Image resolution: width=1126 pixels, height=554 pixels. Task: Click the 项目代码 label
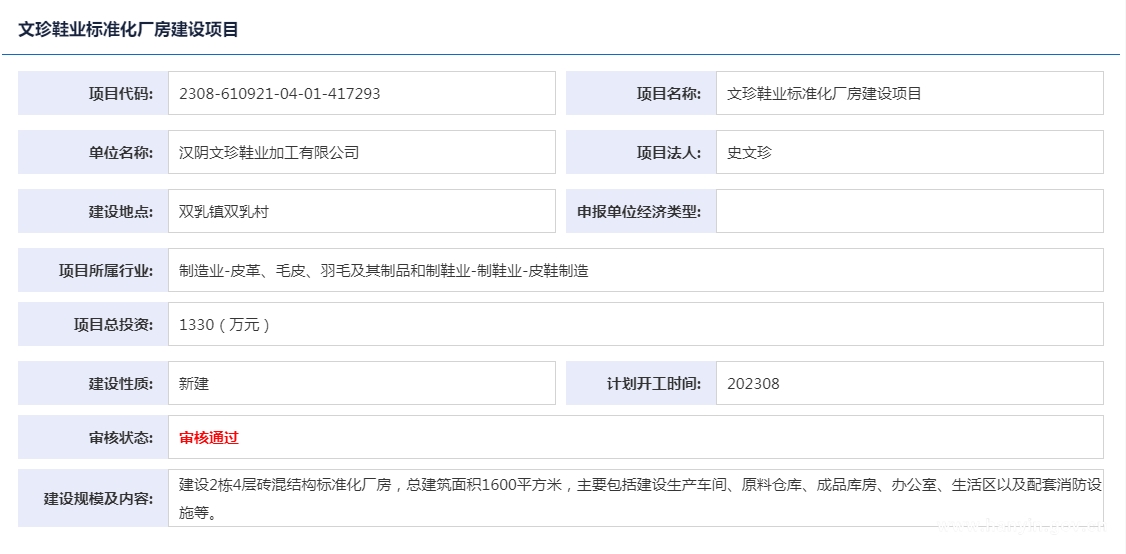coord(121,93)
